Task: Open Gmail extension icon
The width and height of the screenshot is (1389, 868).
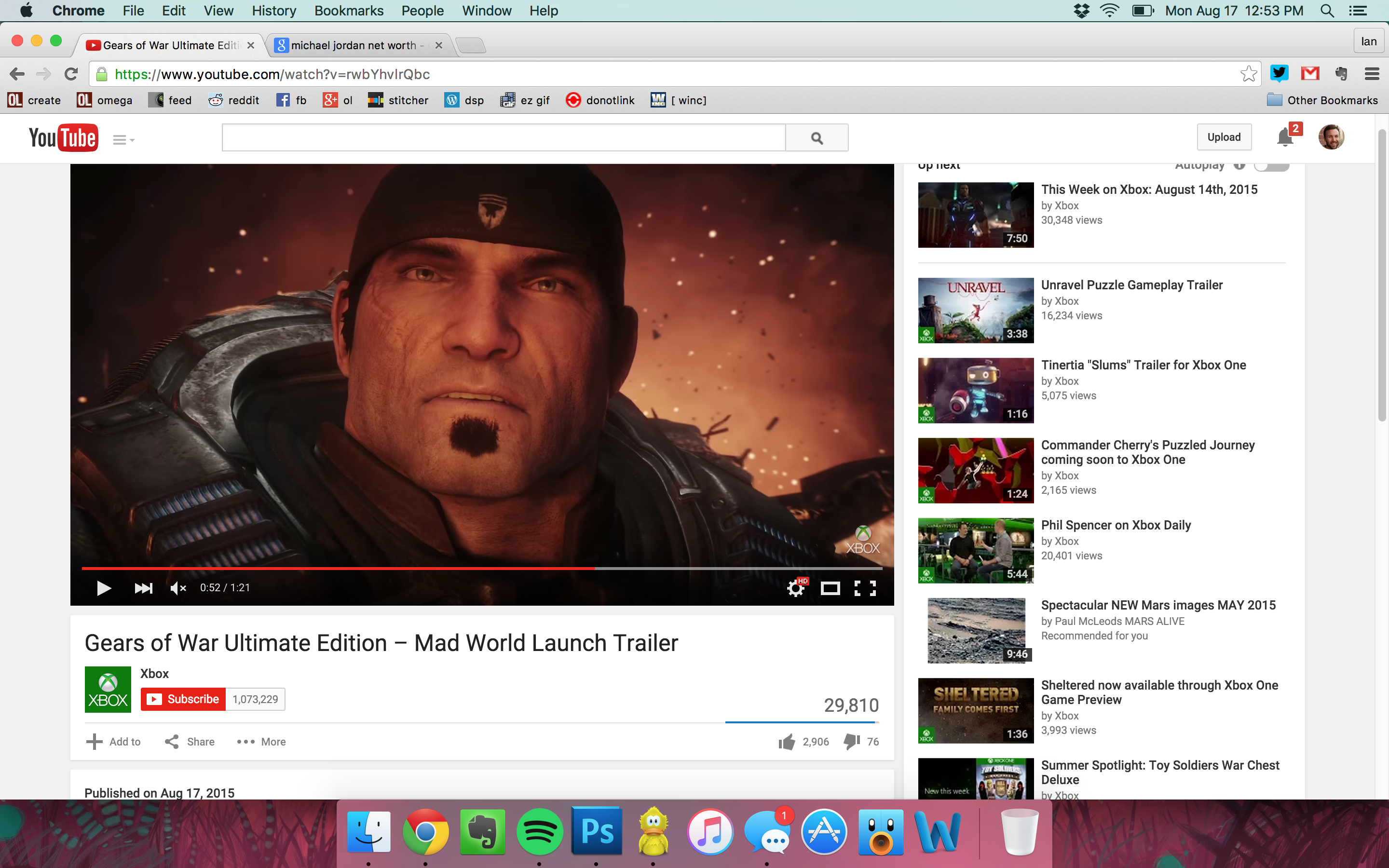Action: pyautogui.click(x=1310, y=73)
